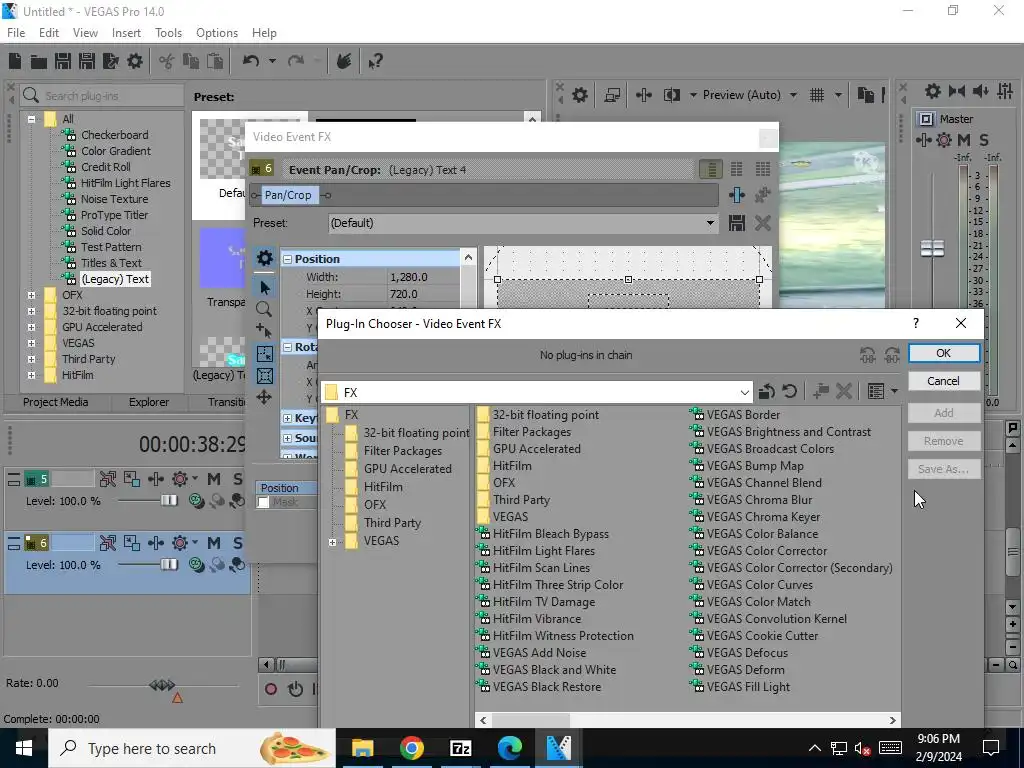1024x768 pixels.
Task: Click Plug-In Chain icon in Video Event FX
Action: tap(737, 195)
